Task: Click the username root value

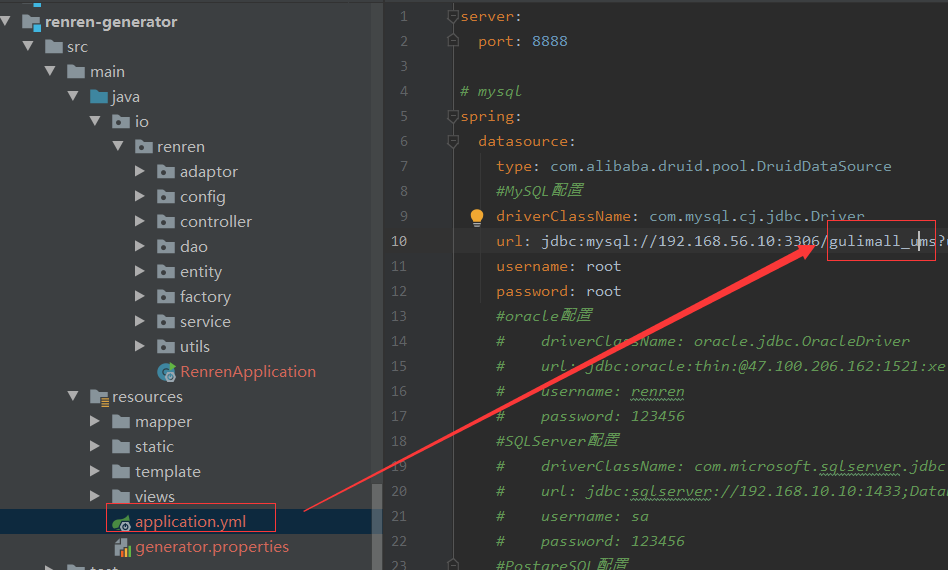Action: tap(603, 267)
